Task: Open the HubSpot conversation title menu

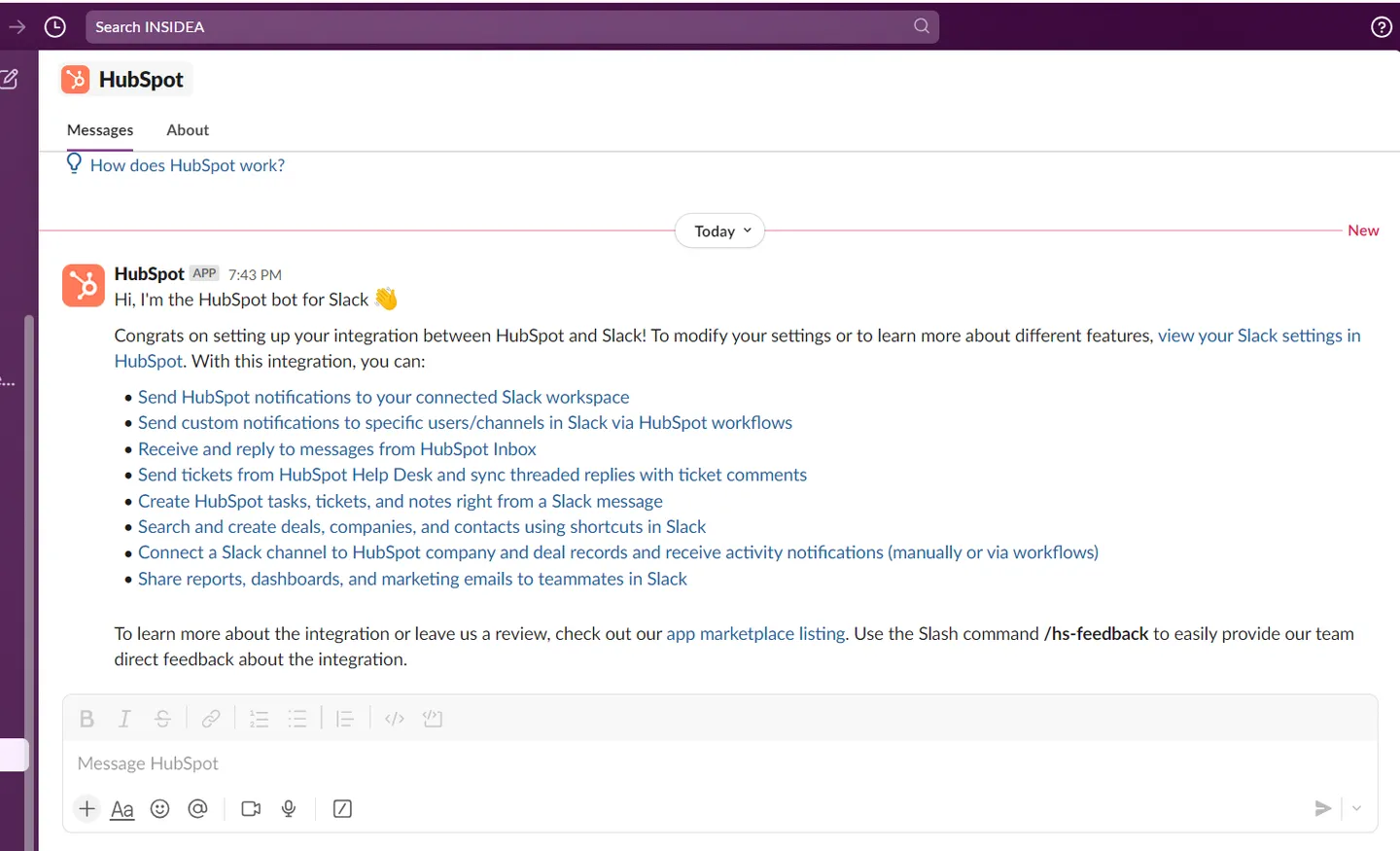Action: 125,80
